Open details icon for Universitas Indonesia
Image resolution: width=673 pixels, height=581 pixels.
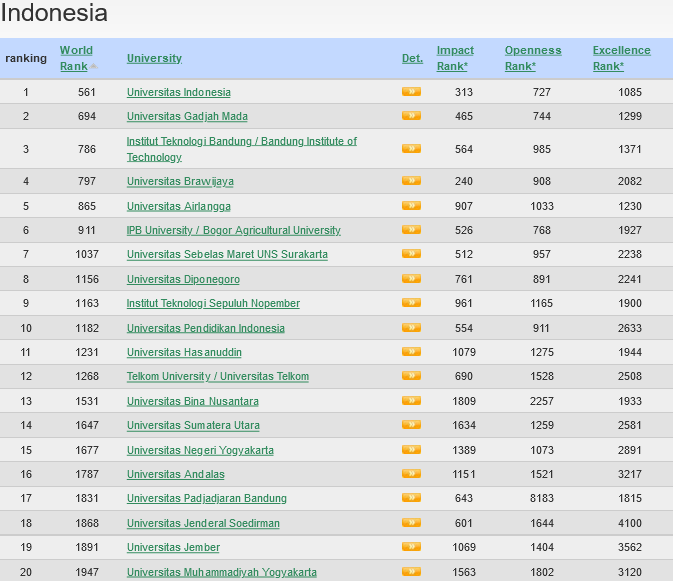coord(411,91)
